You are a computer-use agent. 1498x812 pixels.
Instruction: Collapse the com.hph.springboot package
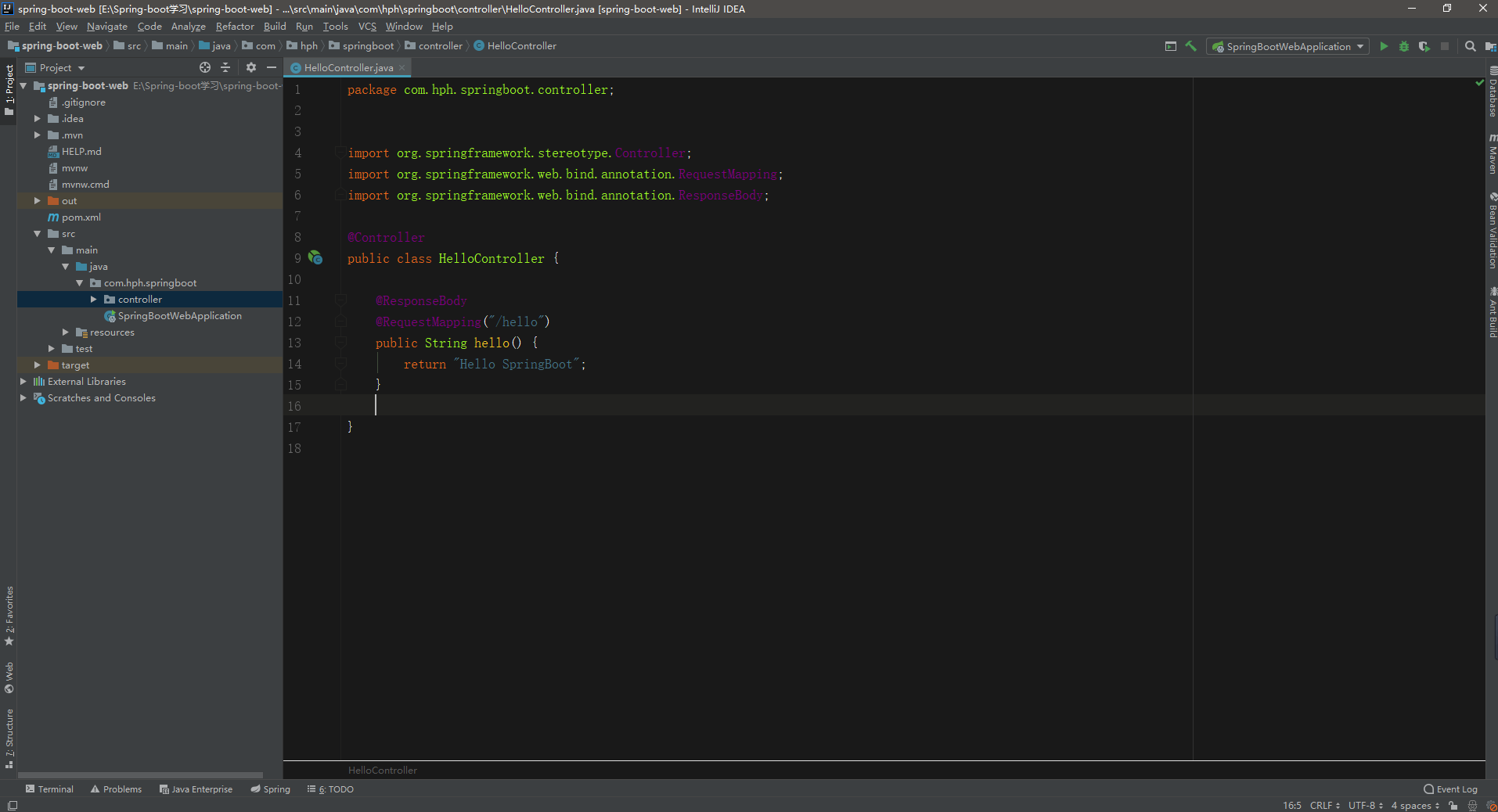[80, 283]
